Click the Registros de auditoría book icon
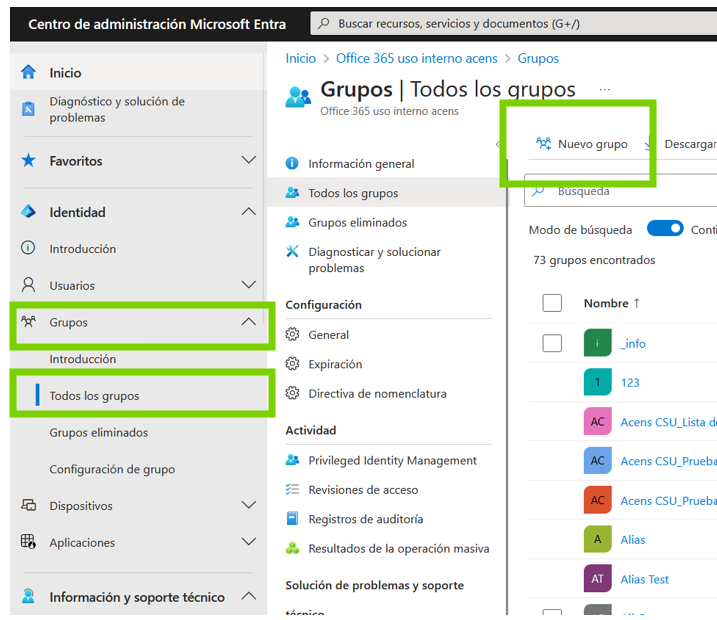717x620 pixels. 292,518
